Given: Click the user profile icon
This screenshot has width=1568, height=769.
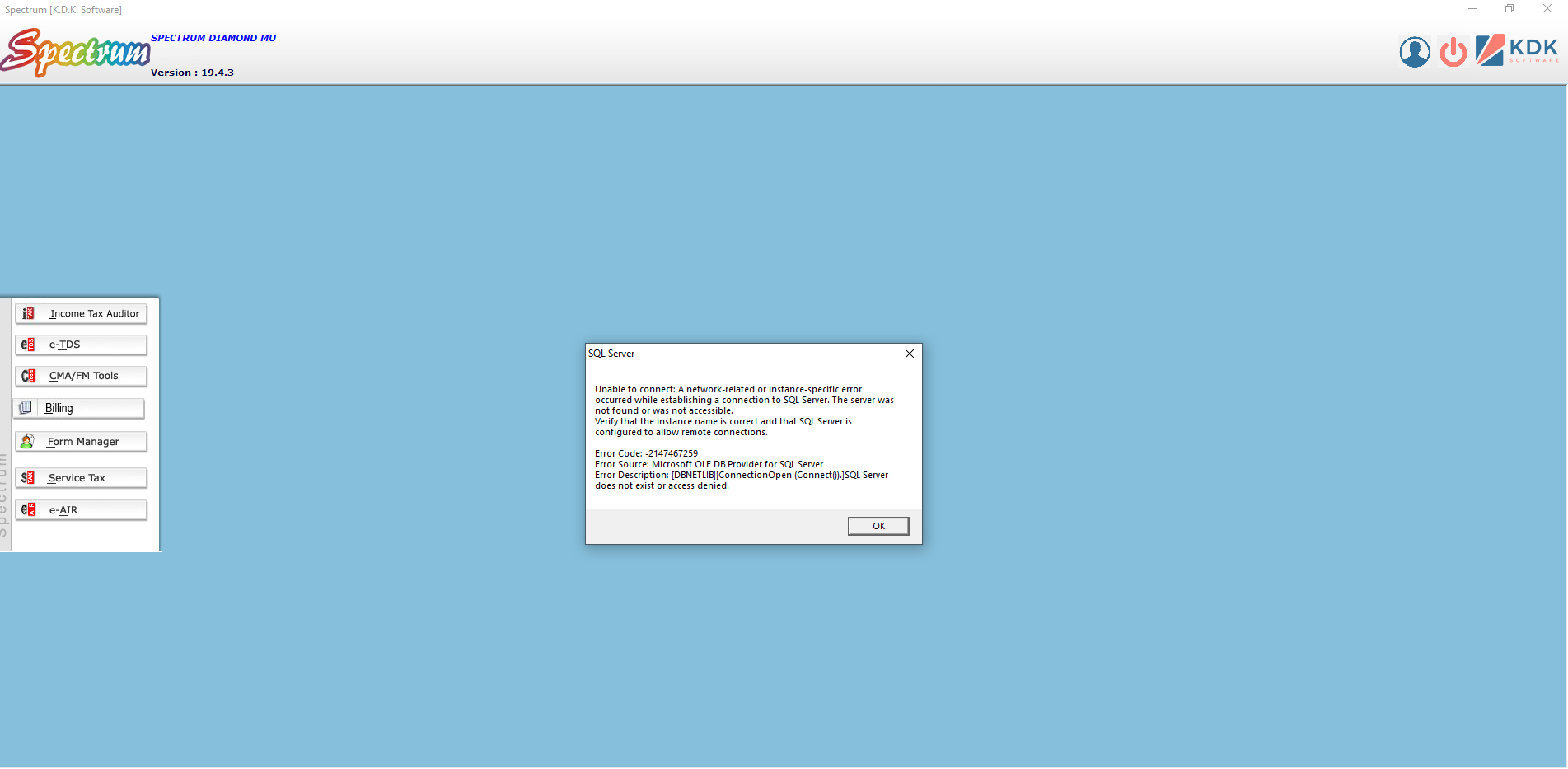Looking at the screenshot, I should (x=1415, y=52).
